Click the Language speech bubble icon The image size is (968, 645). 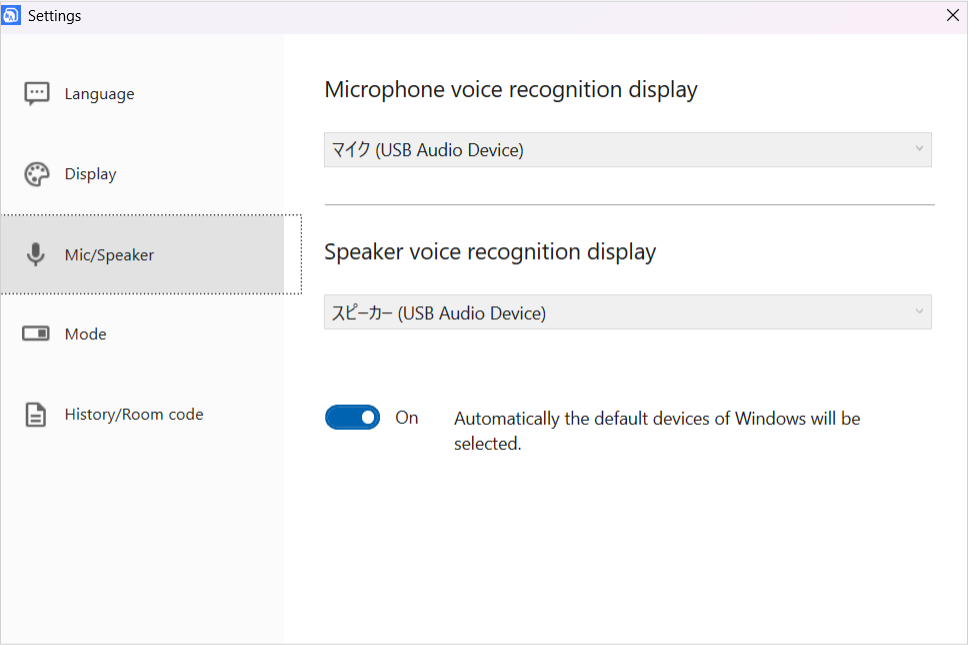tap(36, 94)
